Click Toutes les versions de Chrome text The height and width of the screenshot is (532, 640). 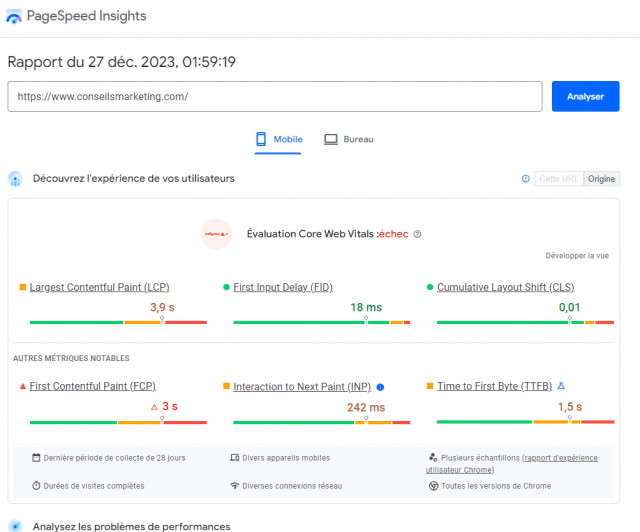496,486
